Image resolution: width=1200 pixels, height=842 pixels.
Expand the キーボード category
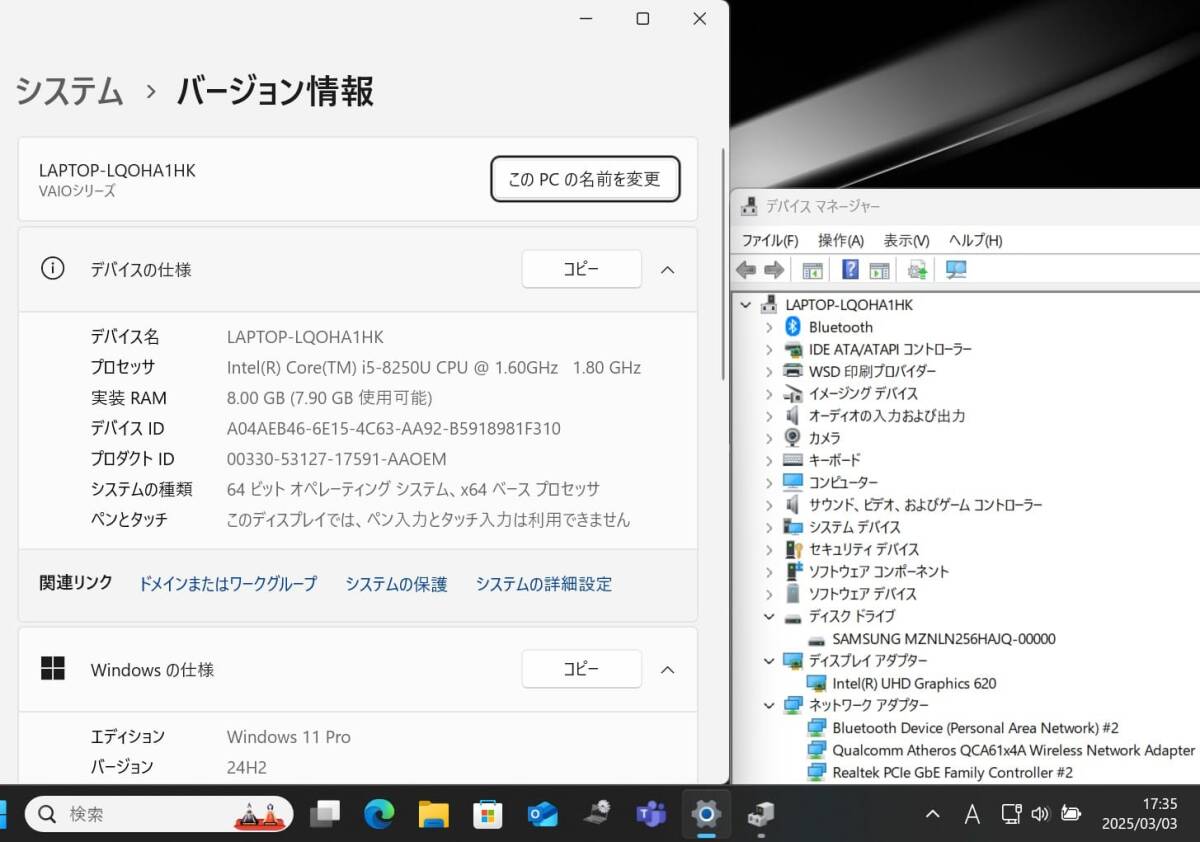(768, 460)
